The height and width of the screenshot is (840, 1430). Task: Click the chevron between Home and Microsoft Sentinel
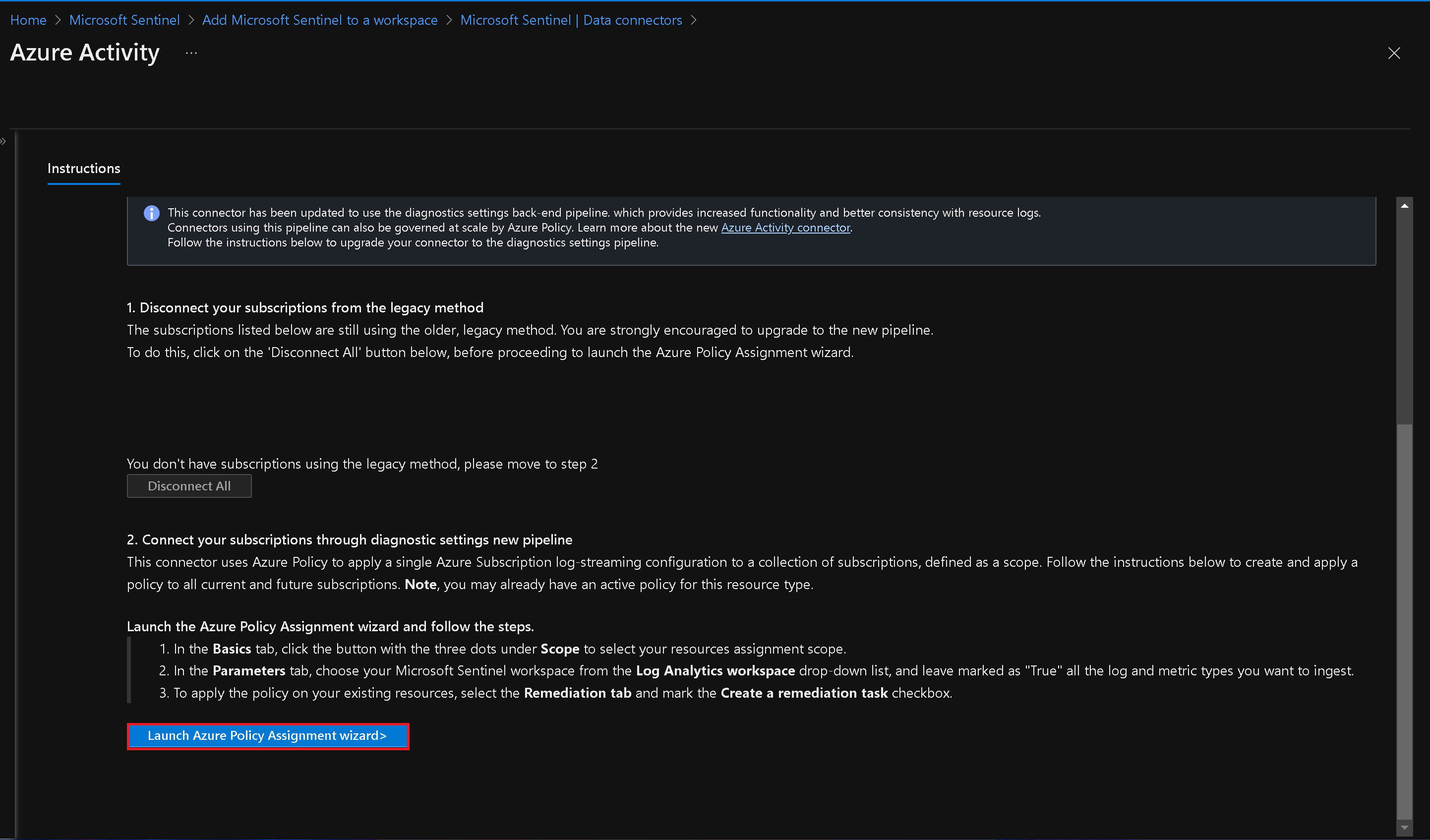pos(58,20)
